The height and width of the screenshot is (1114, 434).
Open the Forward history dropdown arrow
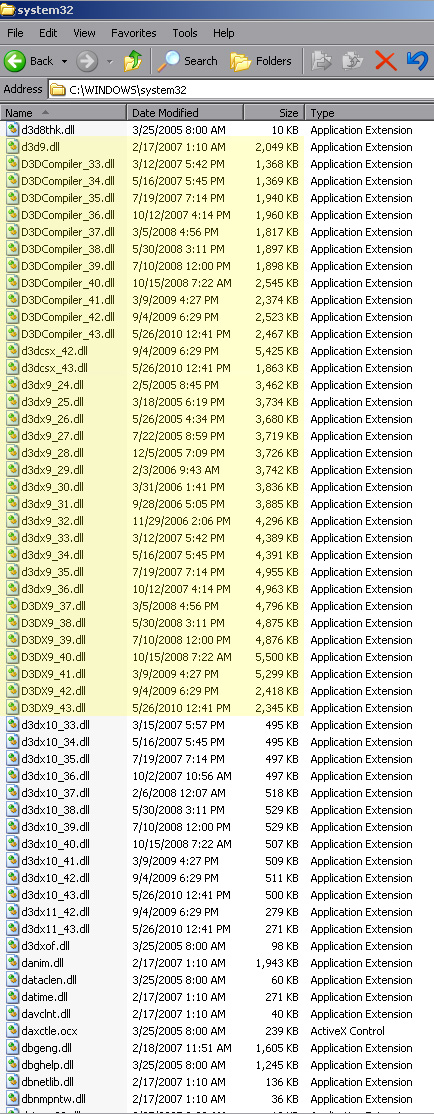click(x=109, y=61)
